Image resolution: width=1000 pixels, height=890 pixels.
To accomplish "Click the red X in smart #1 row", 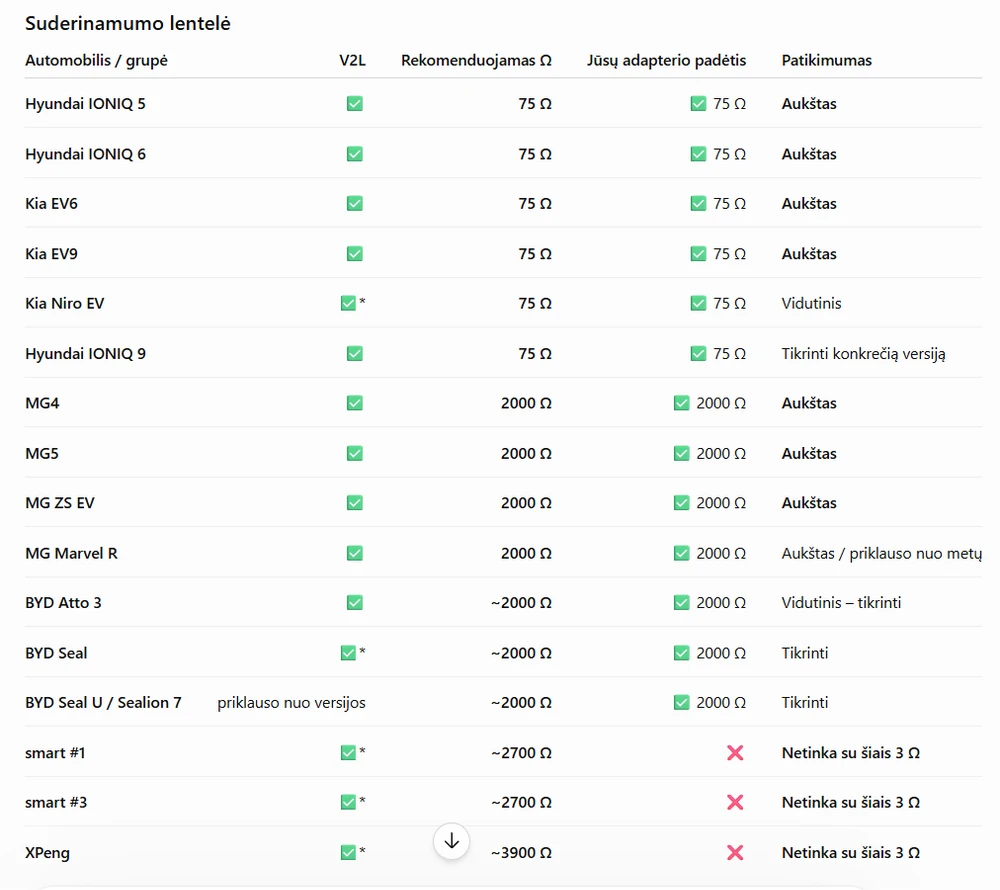I will coord(735,753).
